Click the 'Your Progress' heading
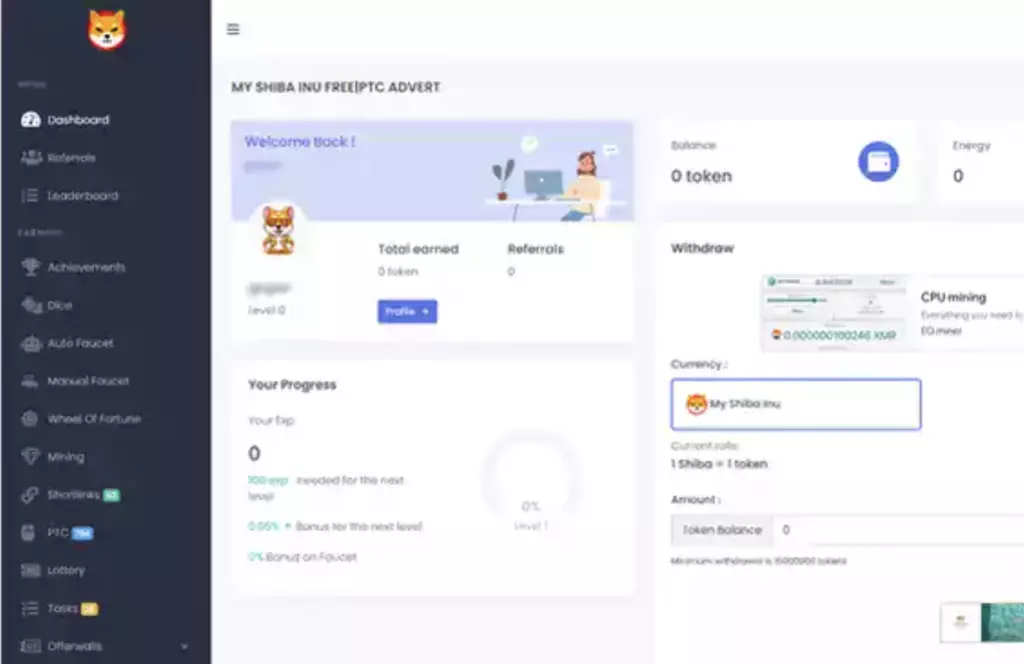This screenshot has height=664, width=1024. pyautogui.click(x=292, y=385)
